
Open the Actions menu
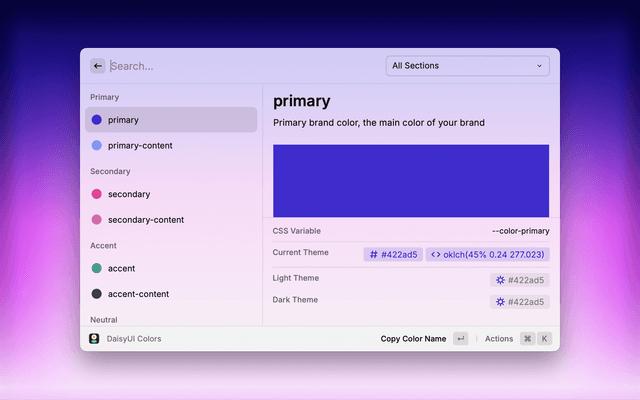coord(499,339)
